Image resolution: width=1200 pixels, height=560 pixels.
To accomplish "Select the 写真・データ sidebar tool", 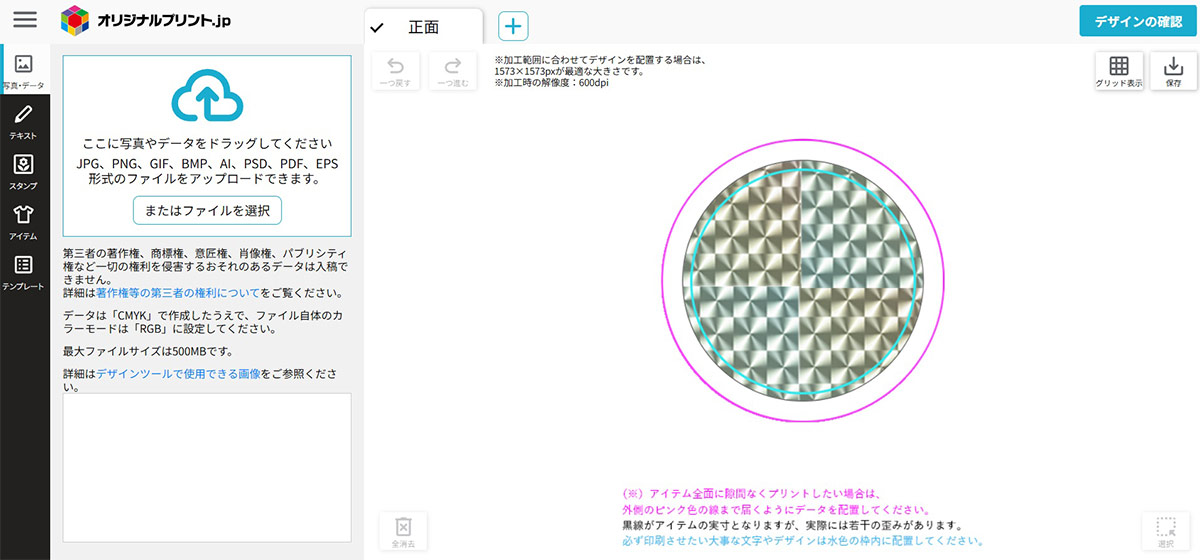I will [24, 72].
